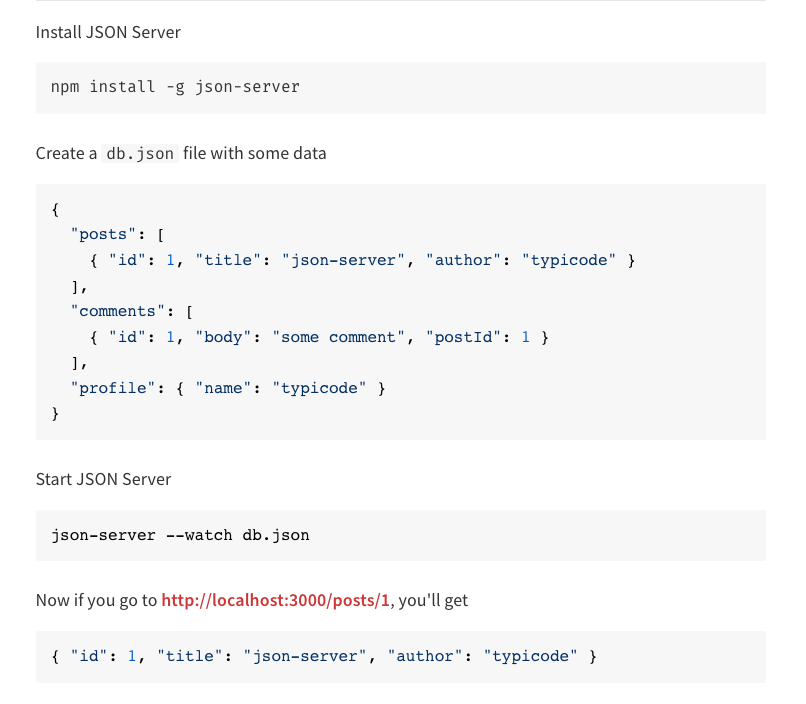
Task: Click "json-server" title value in posts entry
Action: (x=344, y=260)
